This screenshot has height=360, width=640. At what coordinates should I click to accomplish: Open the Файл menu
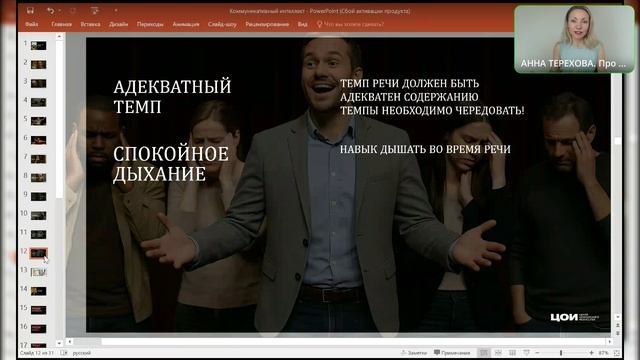click(32, 24)
